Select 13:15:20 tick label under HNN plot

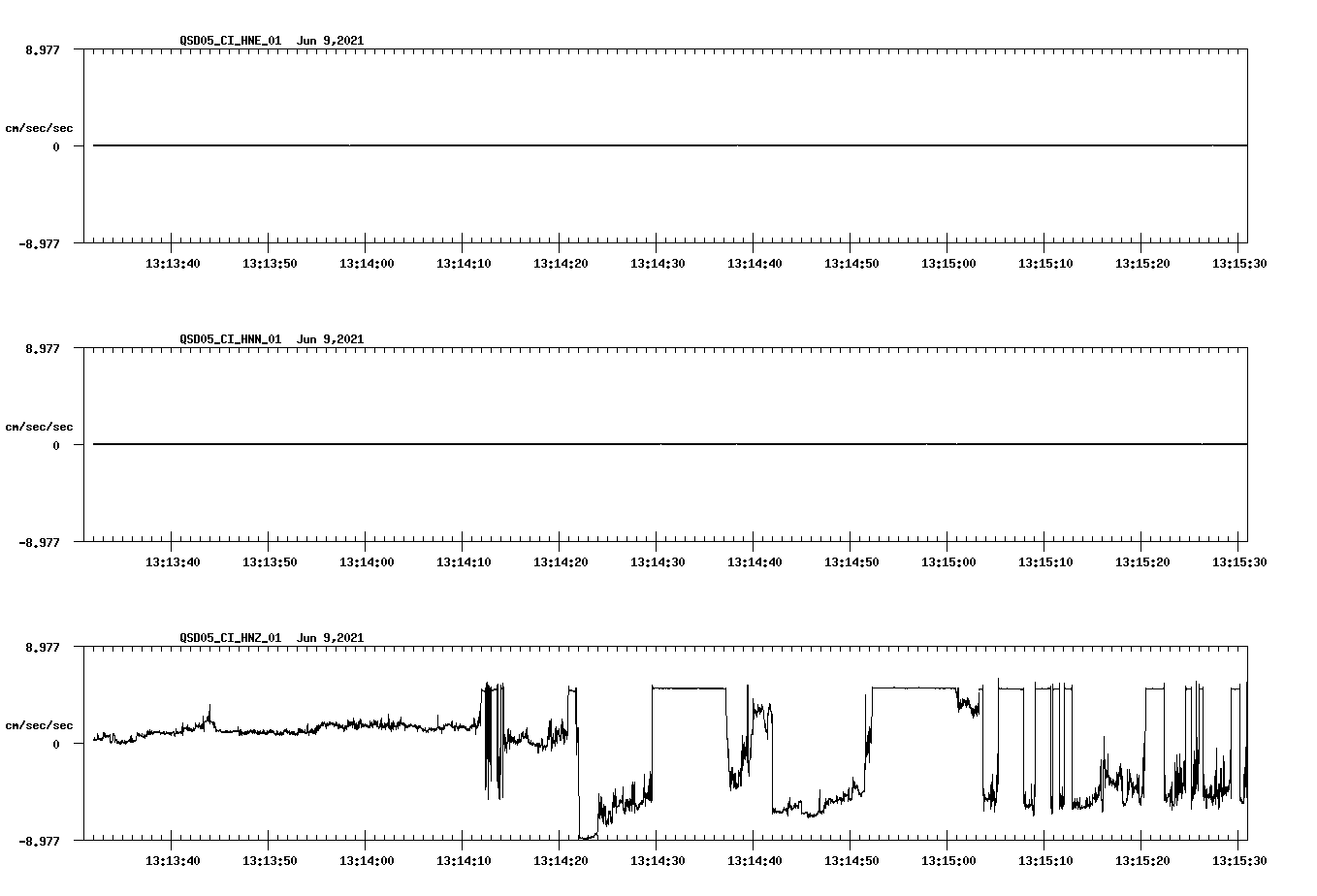coord(1142,562)
